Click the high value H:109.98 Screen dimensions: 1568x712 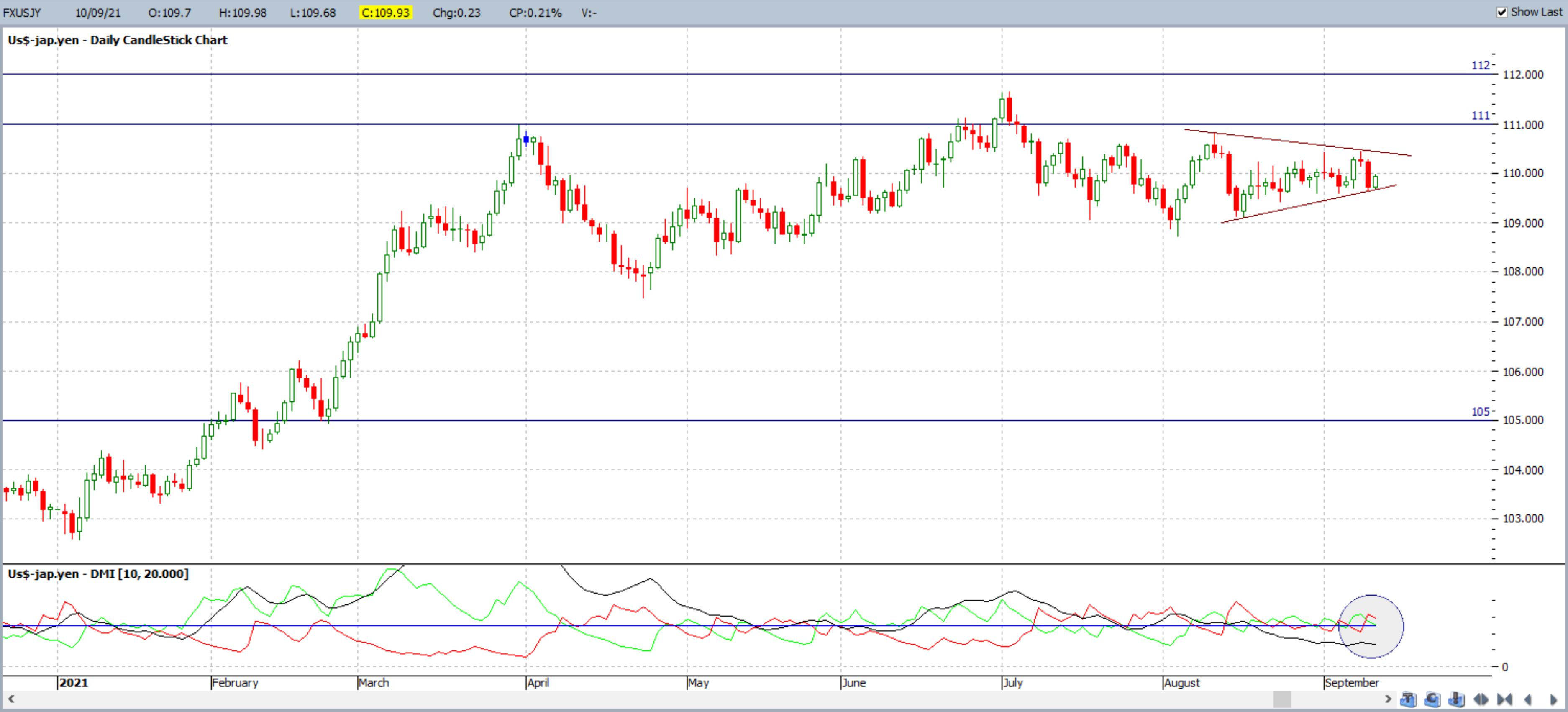click(243, 13)
